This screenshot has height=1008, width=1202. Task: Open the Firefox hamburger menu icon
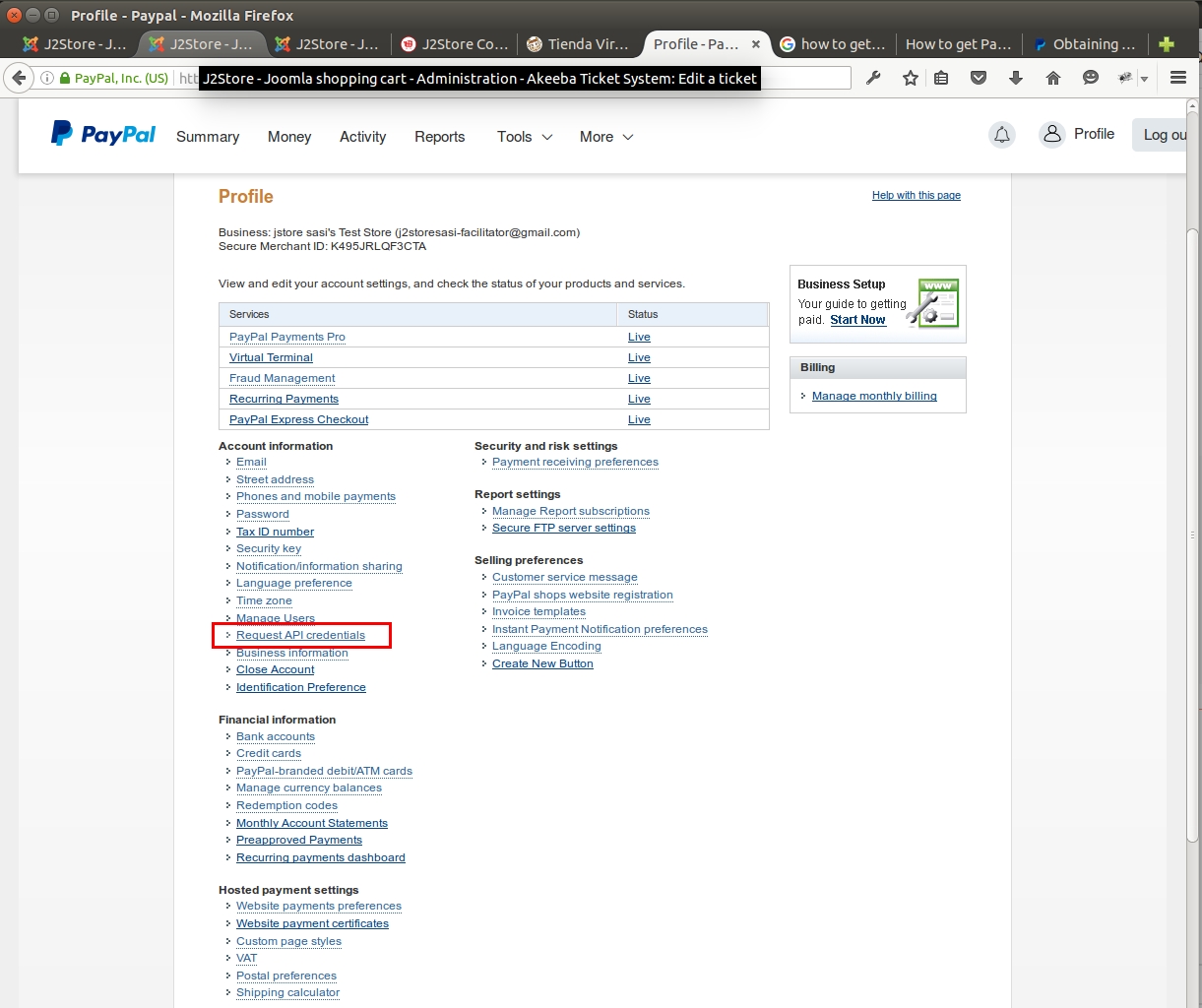pos(1178,78)
